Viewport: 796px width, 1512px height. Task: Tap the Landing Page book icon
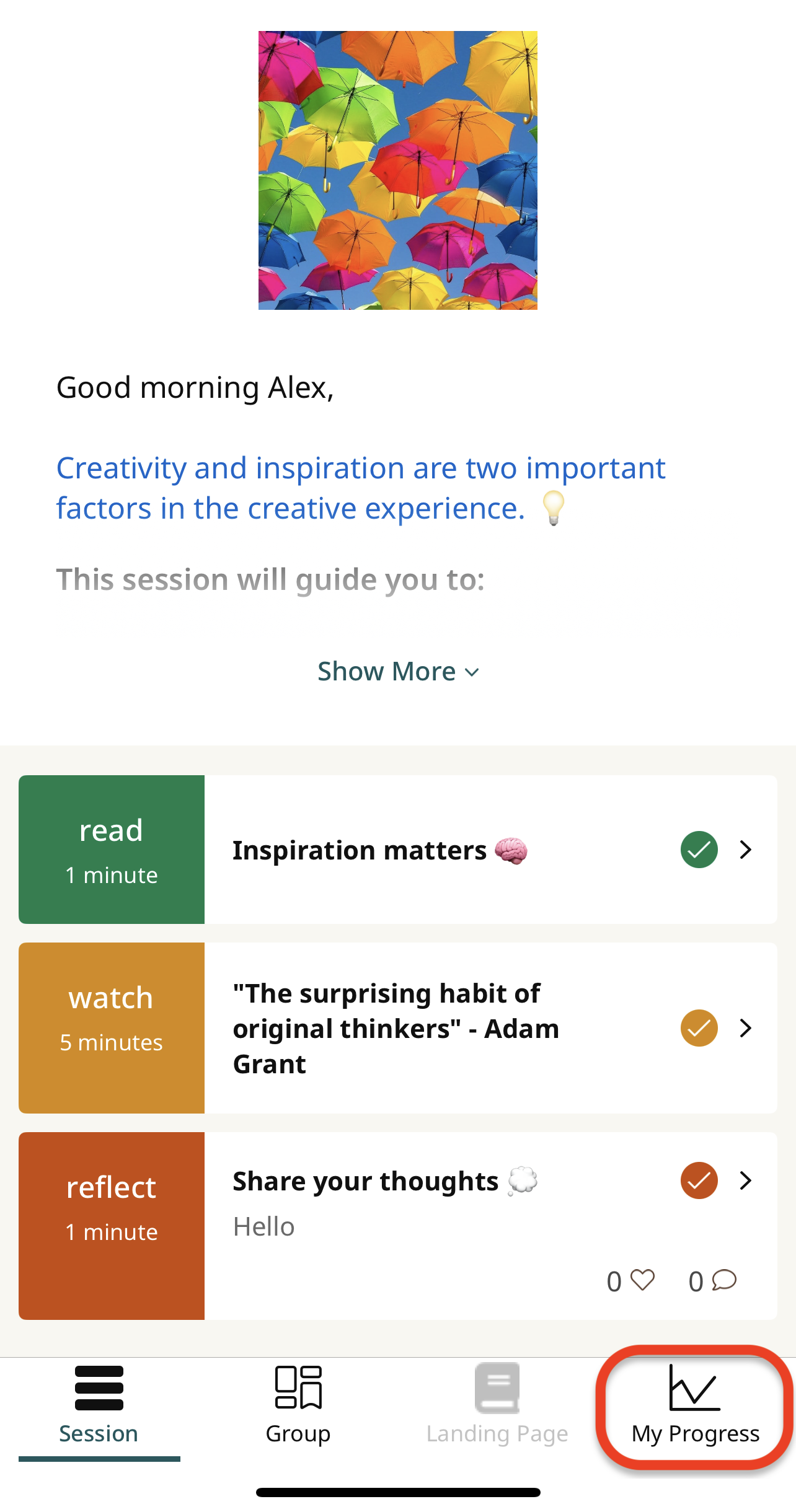coord(497,1387)
